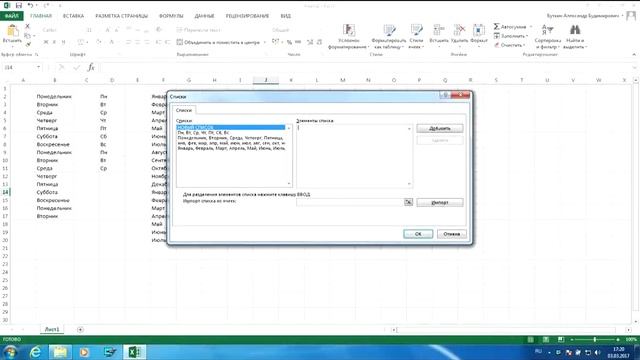Click the fx insert function icon
Image resolution: width=640 pixels, height=360 pixels.
click(x=91, y=67)
